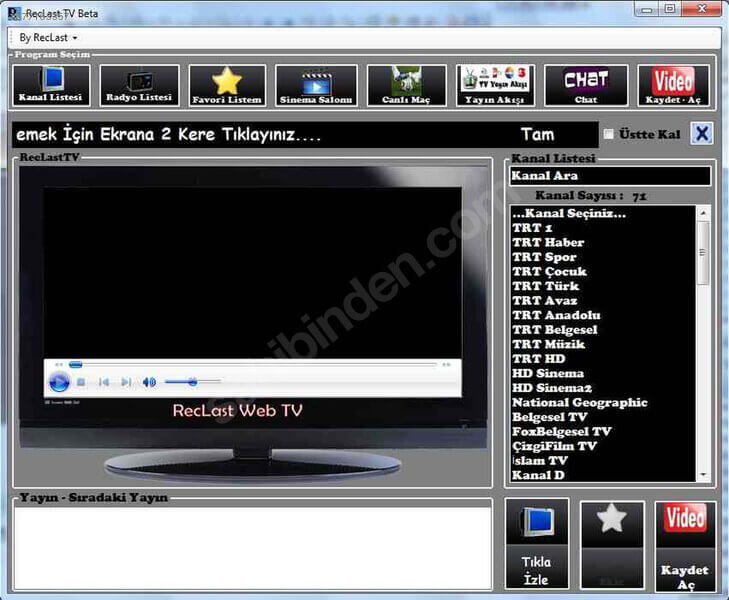Click the player's stop button
Viewport: 729px width, 600px height.
81,382
